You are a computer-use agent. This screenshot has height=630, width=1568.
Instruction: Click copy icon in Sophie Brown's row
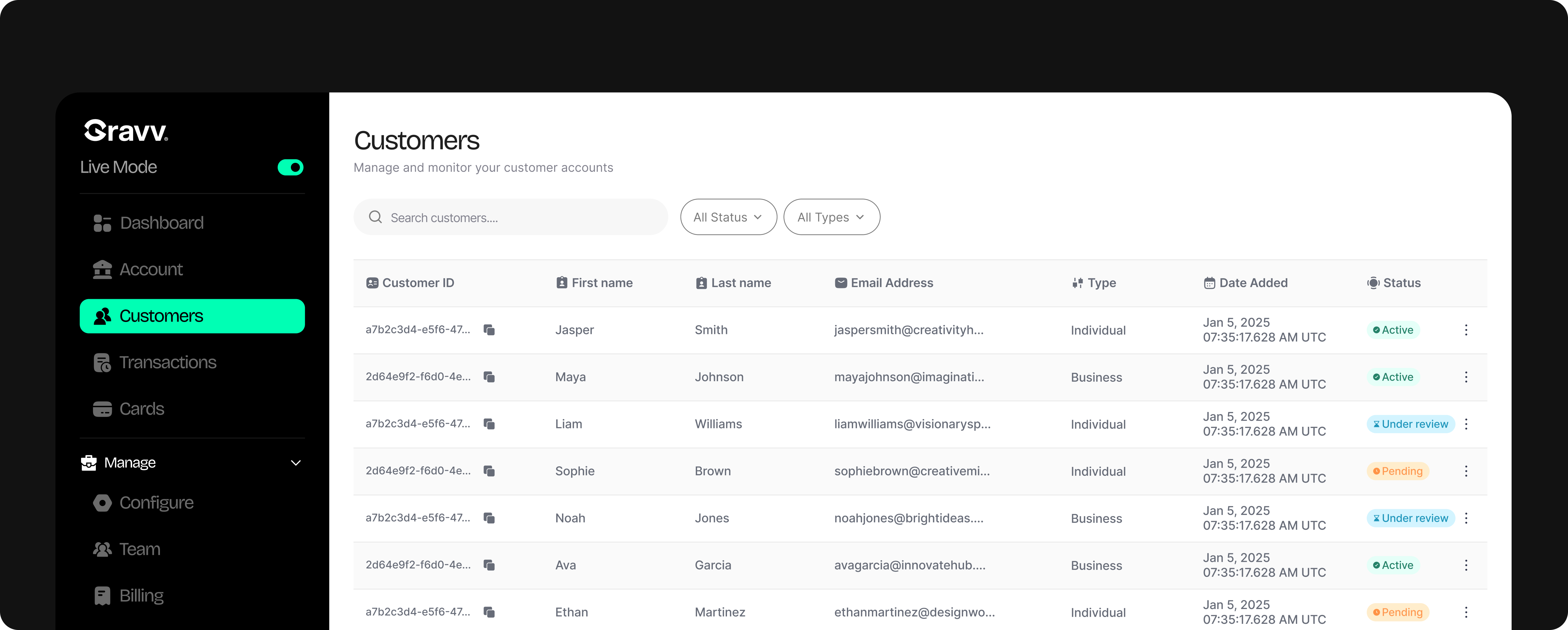coord(489,471)
